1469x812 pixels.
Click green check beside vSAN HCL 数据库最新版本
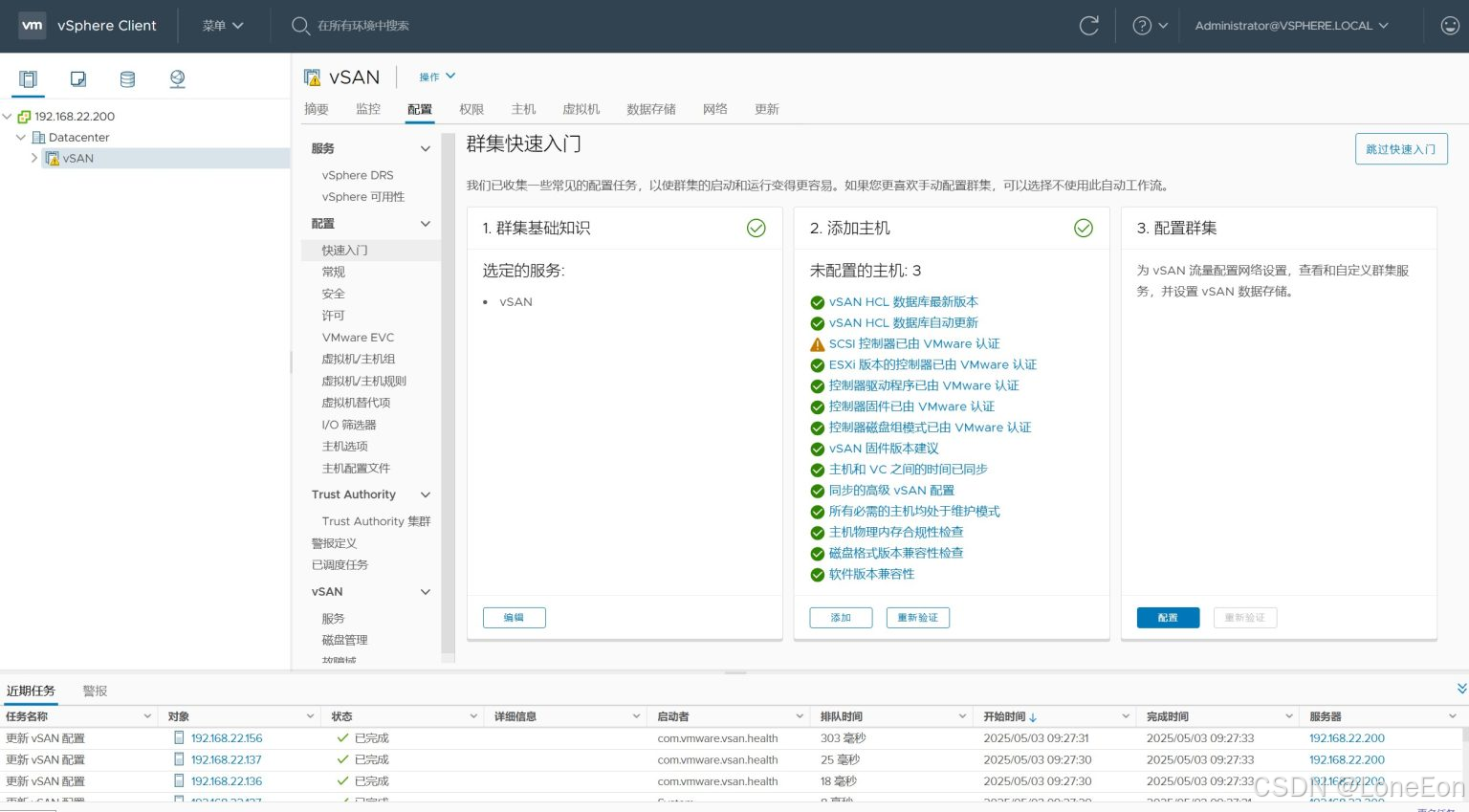pos(817,302)
